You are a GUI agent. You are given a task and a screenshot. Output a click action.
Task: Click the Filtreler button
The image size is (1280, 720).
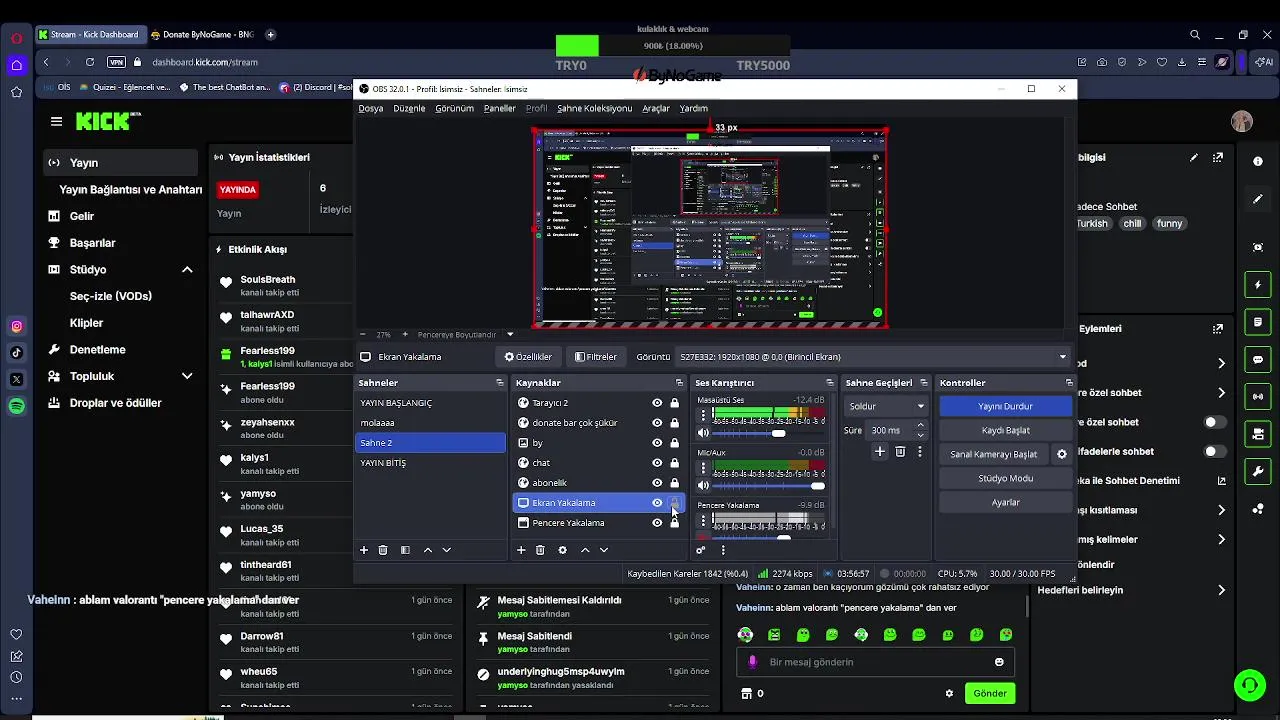(596, 357)
